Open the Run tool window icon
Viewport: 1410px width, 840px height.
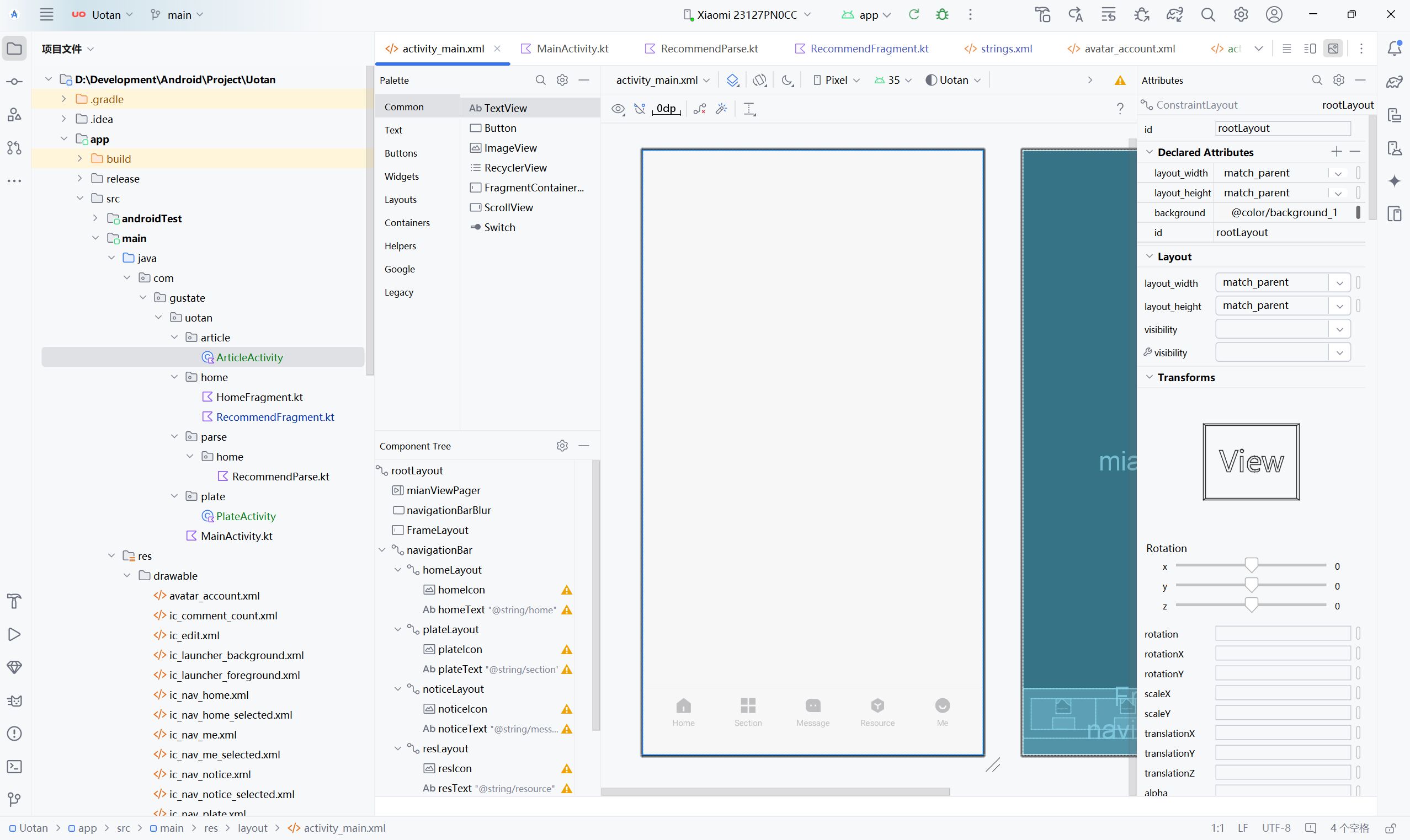(x=15, y=634)
